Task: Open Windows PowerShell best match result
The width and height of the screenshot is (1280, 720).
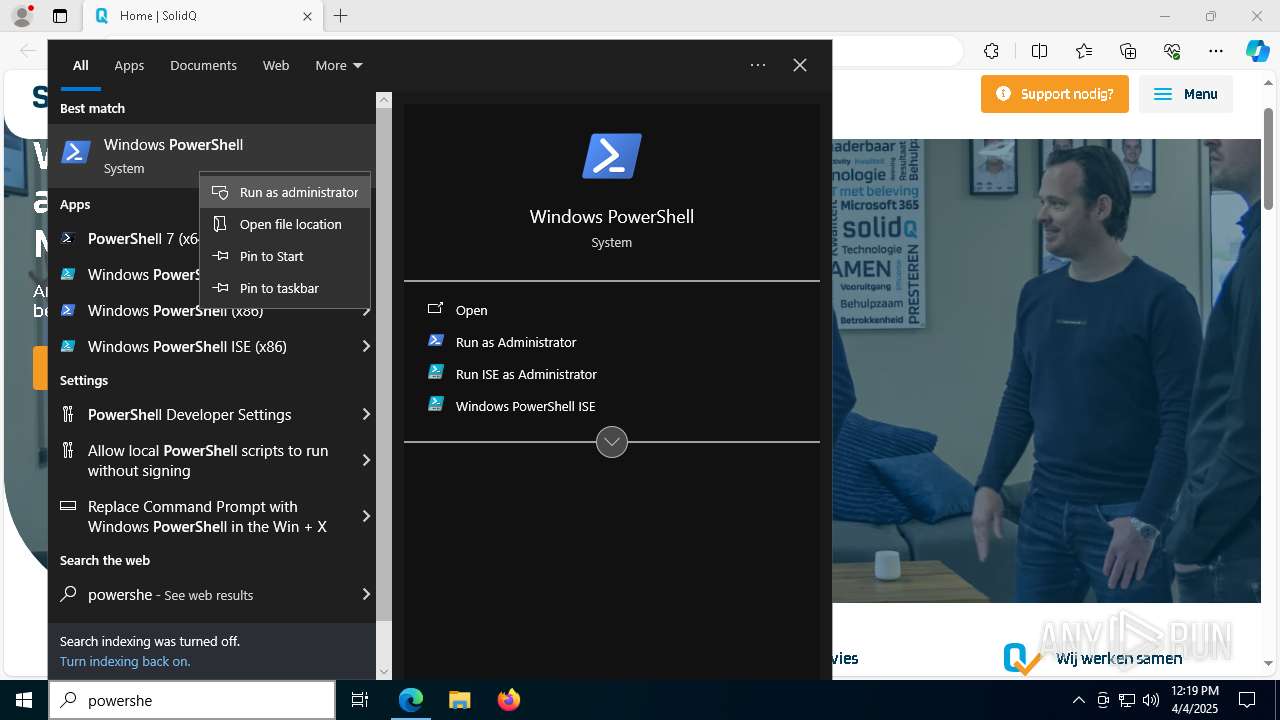Action: pyautogui.click(x=212, y=155)
